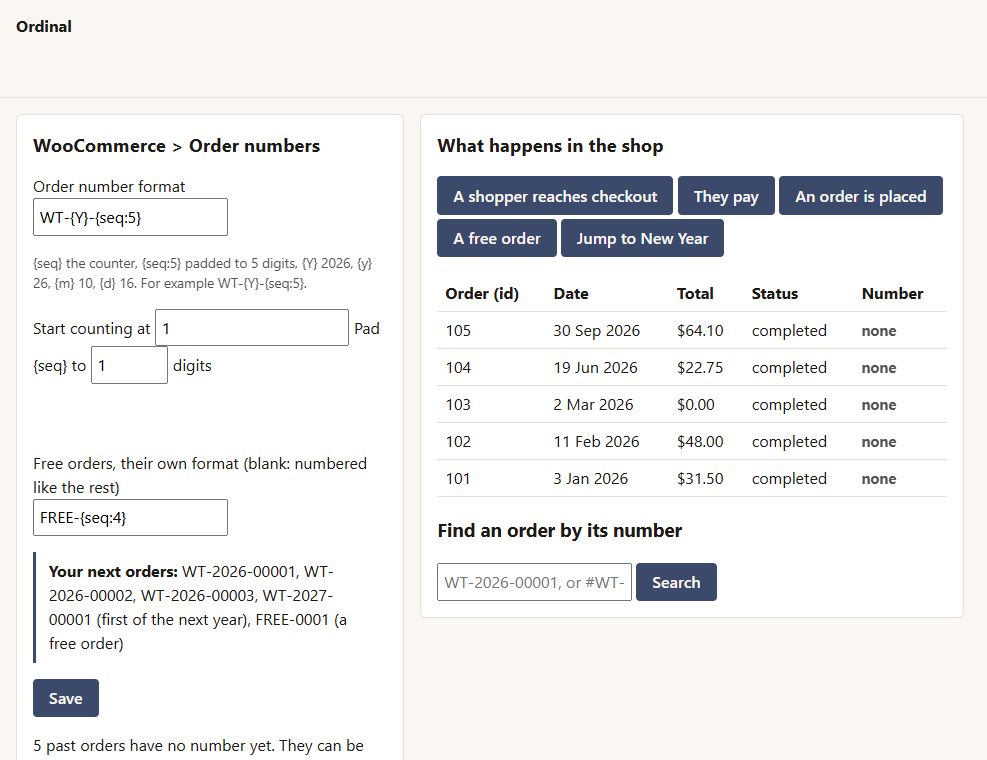Click the date 30 Sep 2026
The height and width of the screenshot is (760, 987).
pos(597,331)
